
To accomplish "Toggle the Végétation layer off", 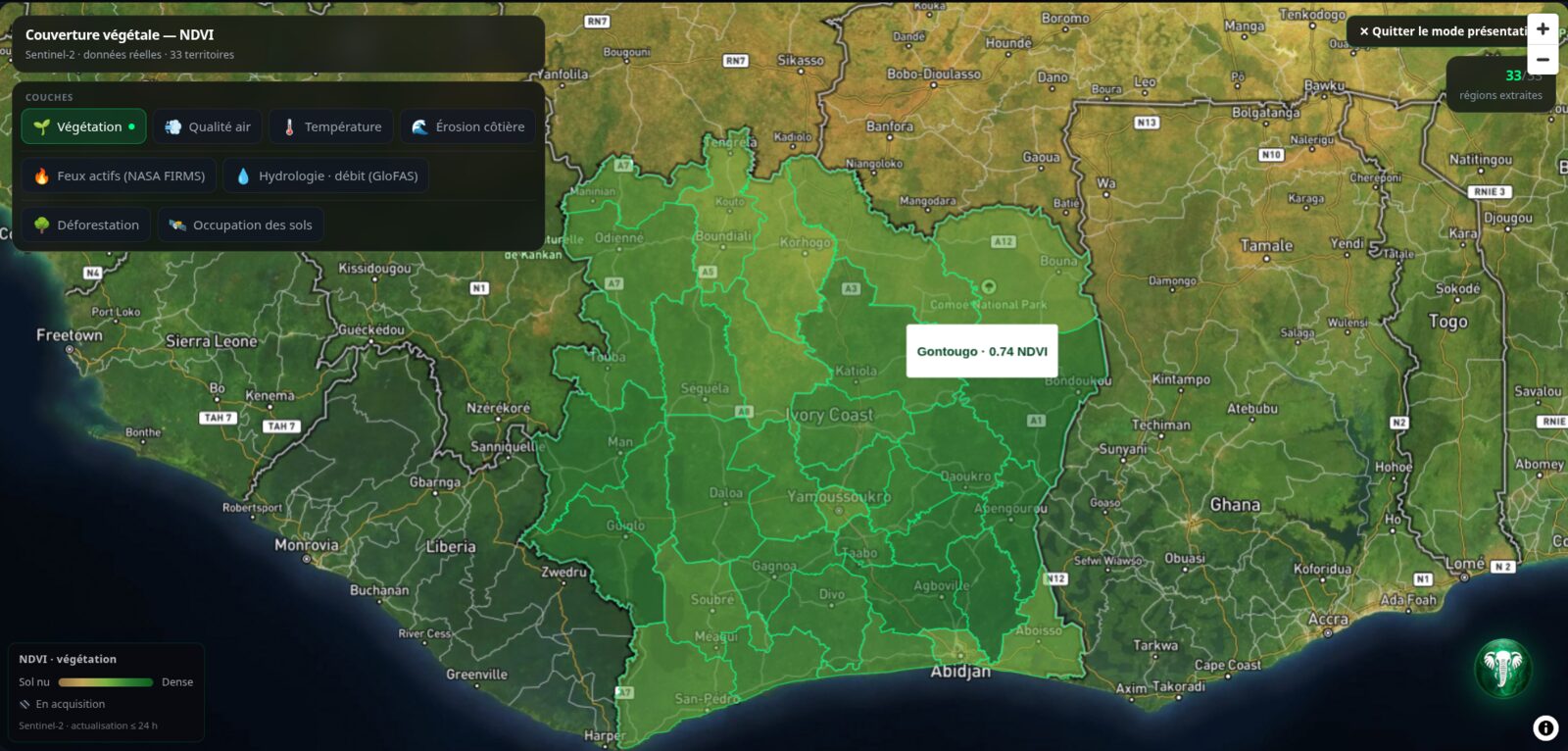I will point(84,126).
